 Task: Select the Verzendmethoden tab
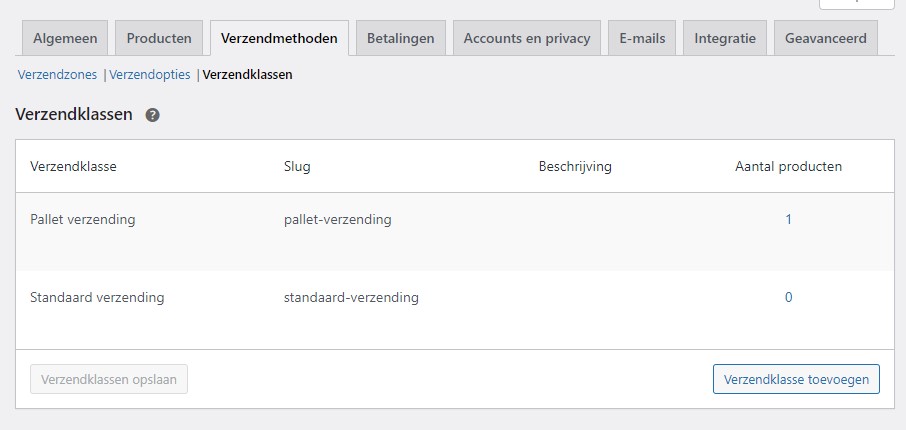[279, 38]
